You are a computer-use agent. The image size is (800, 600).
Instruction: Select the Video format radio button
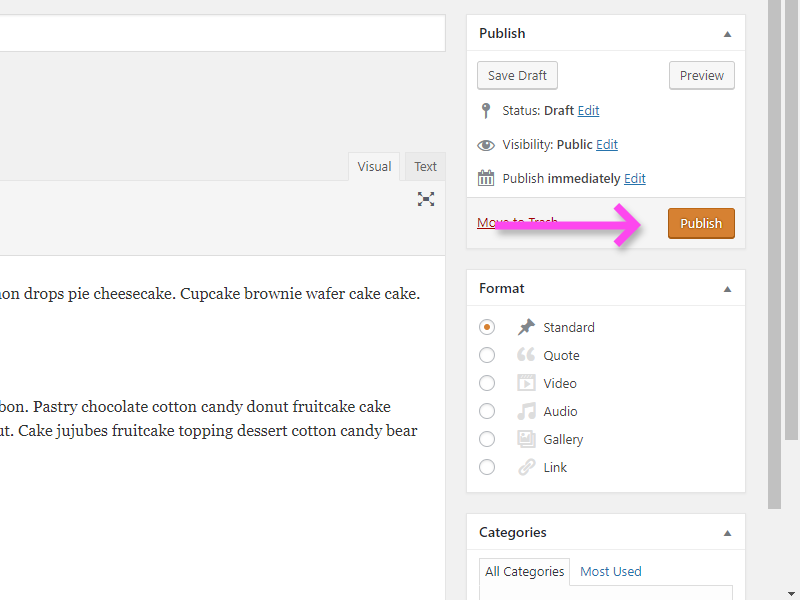487,383
